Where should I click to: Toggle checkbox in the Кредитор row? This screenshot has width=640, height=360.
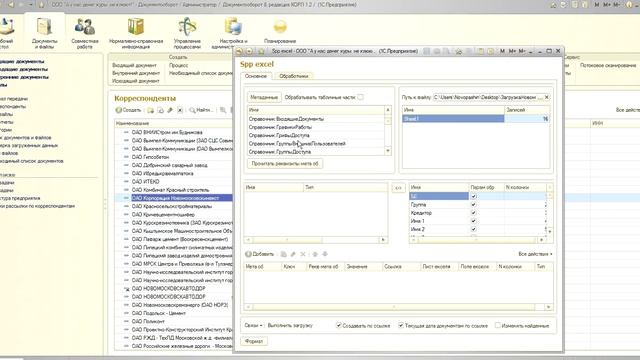473,213
